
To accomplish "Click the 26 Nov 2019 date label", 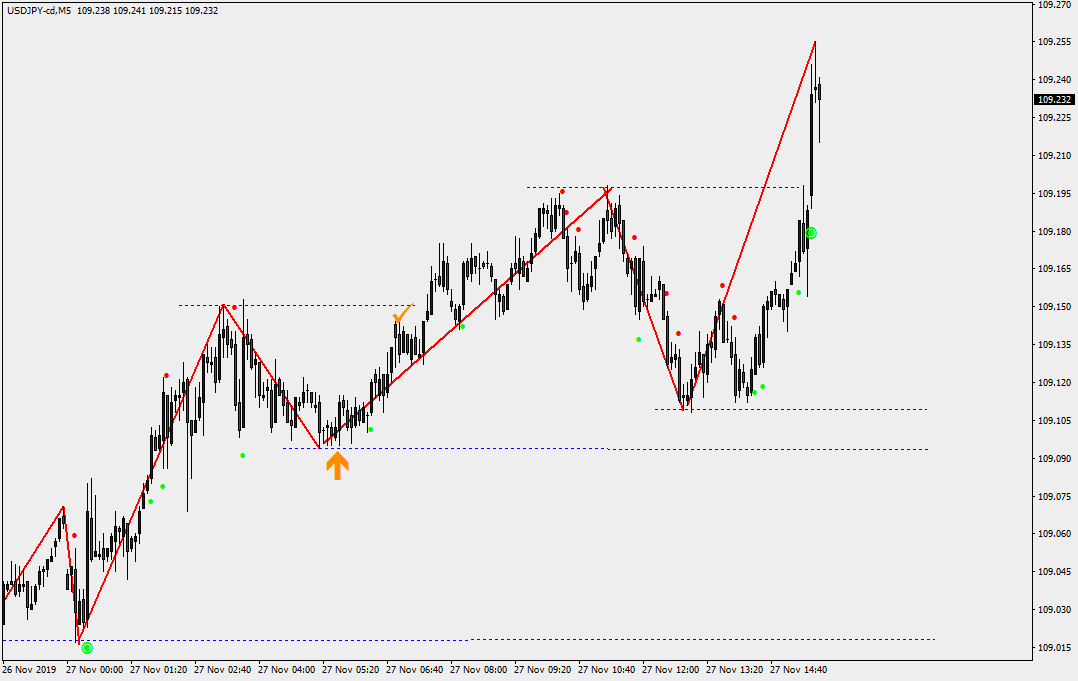I will coord(30,670).
